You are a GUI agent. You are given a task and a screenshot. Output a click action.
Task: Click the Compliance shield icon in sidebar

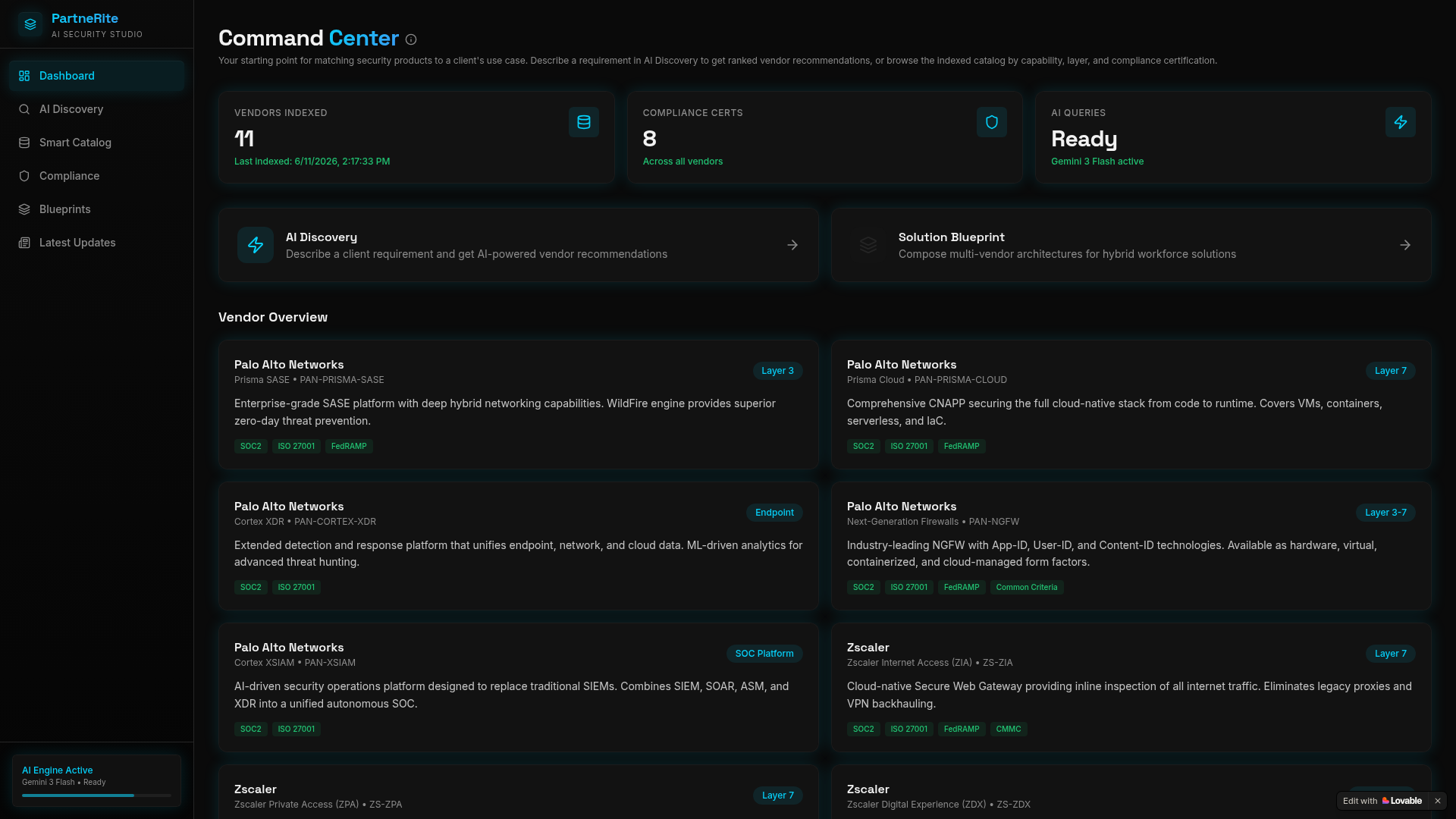(x=24, y=176)
